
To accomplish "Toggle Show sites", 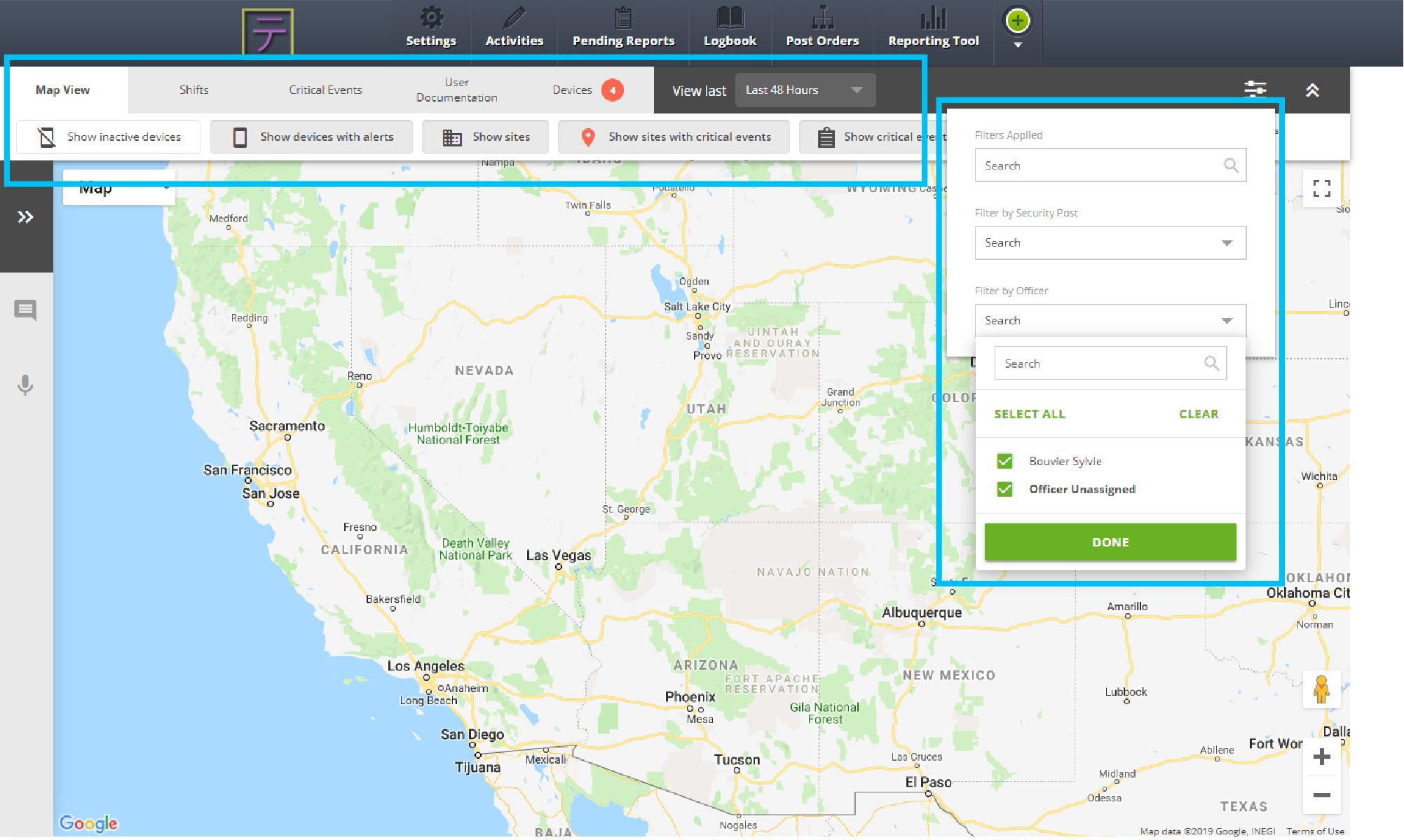I will [x=485, y=137].
